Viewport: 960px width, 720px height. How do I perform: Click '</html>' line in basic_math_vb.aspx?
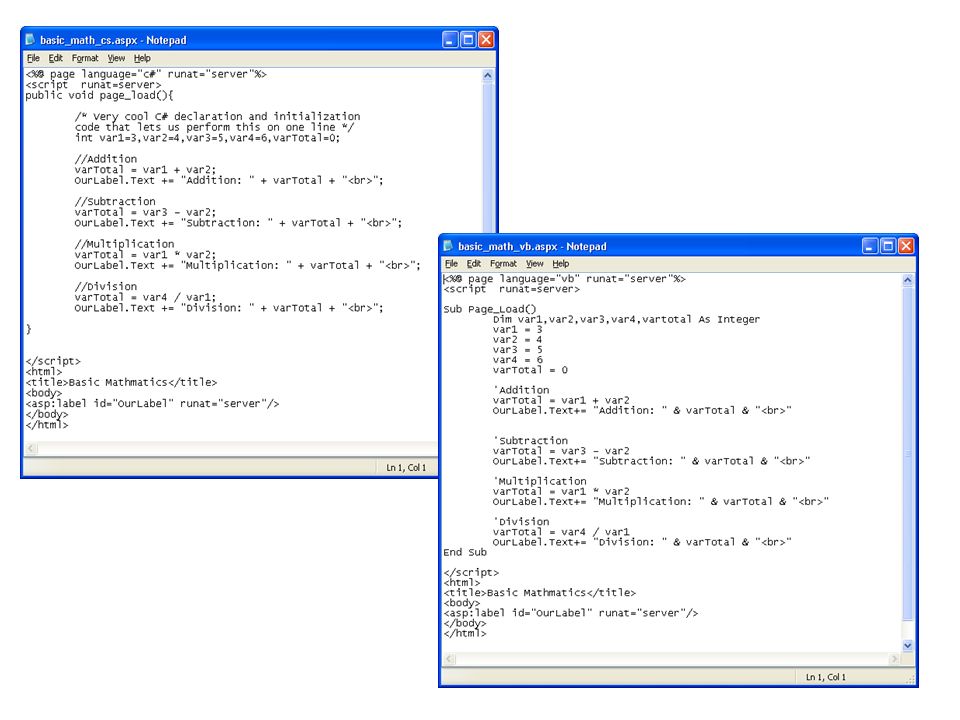[x=465, y=633]
